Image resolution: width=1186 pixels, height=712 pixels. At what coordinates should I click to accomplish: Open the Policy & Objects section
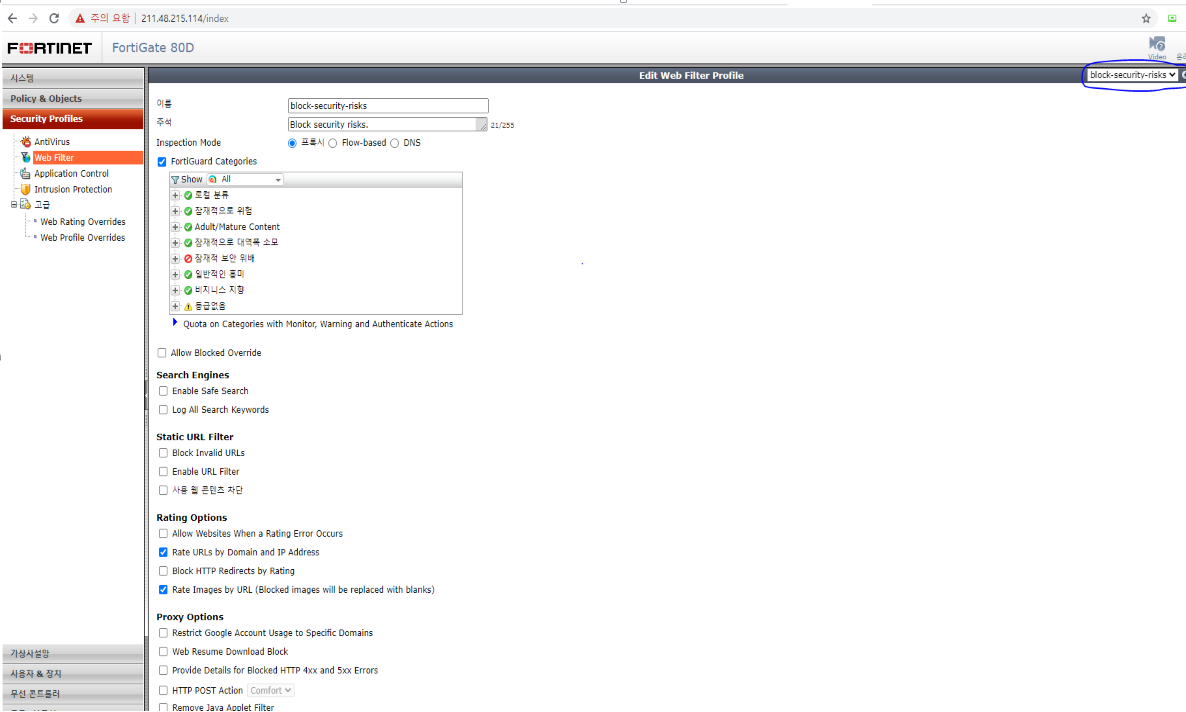[x=73, y=98]
